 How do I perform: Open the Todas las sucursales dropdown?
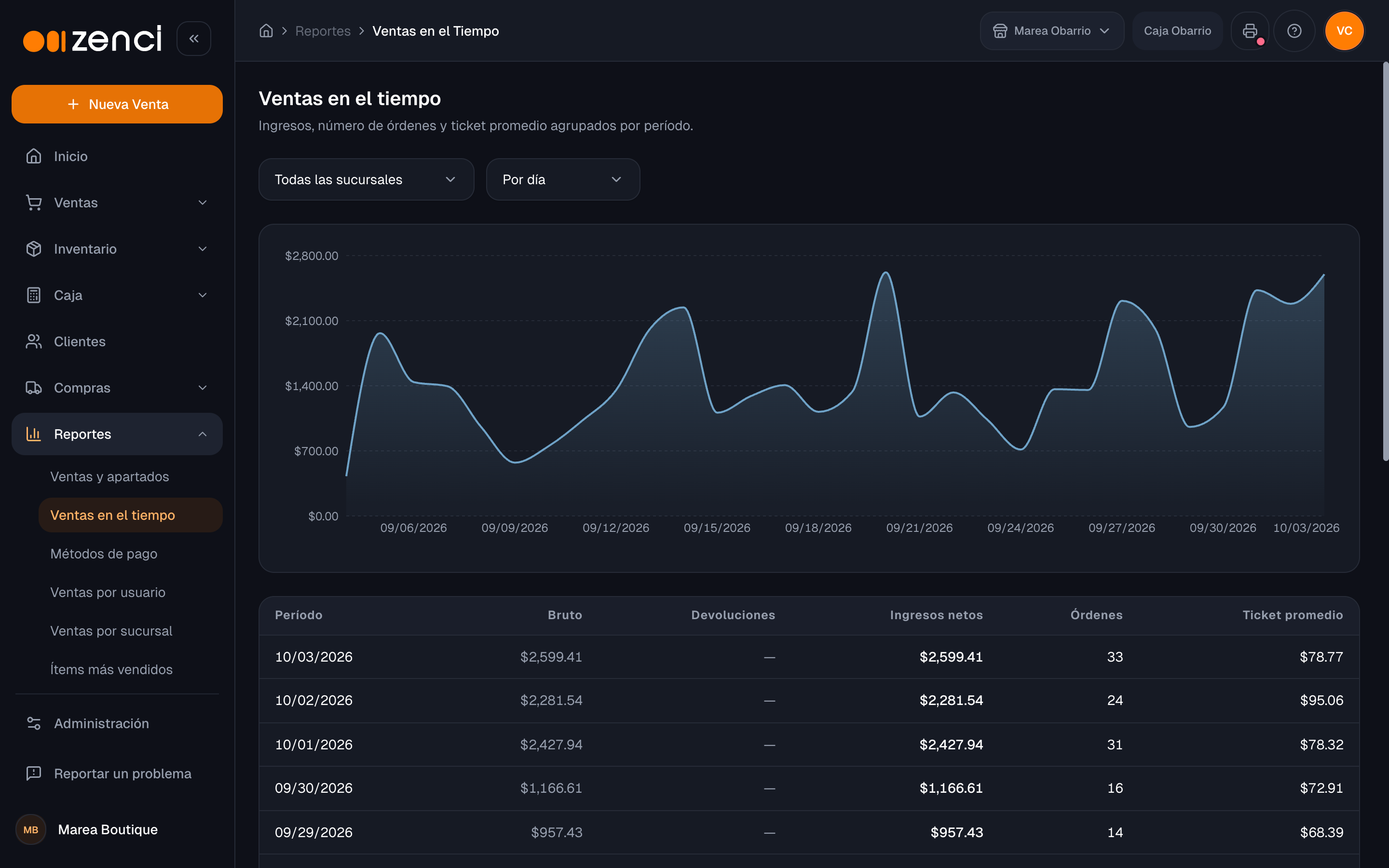click(366, 180)
